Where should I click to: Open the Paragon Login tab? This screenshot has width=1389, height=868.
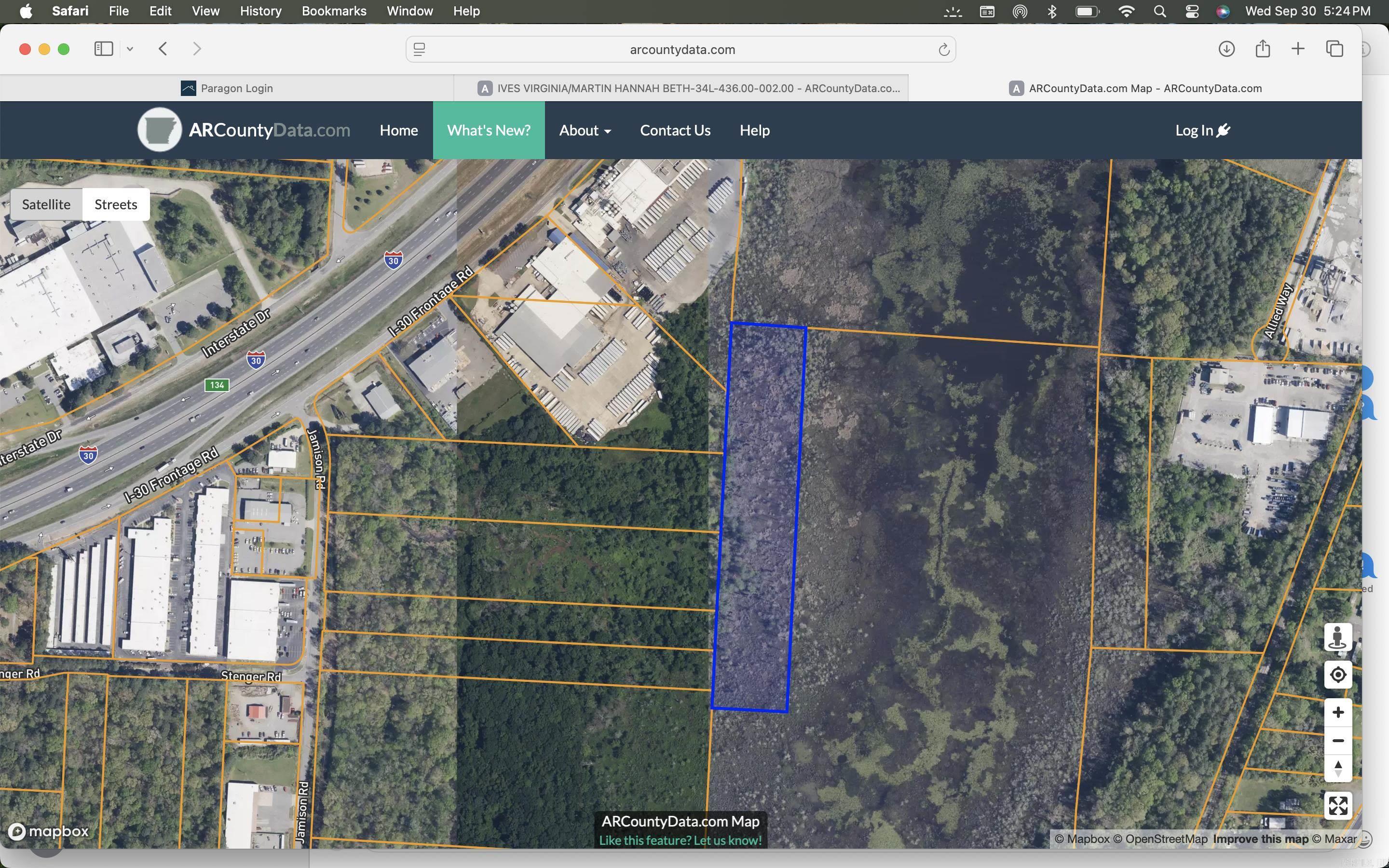coord(227,88)
